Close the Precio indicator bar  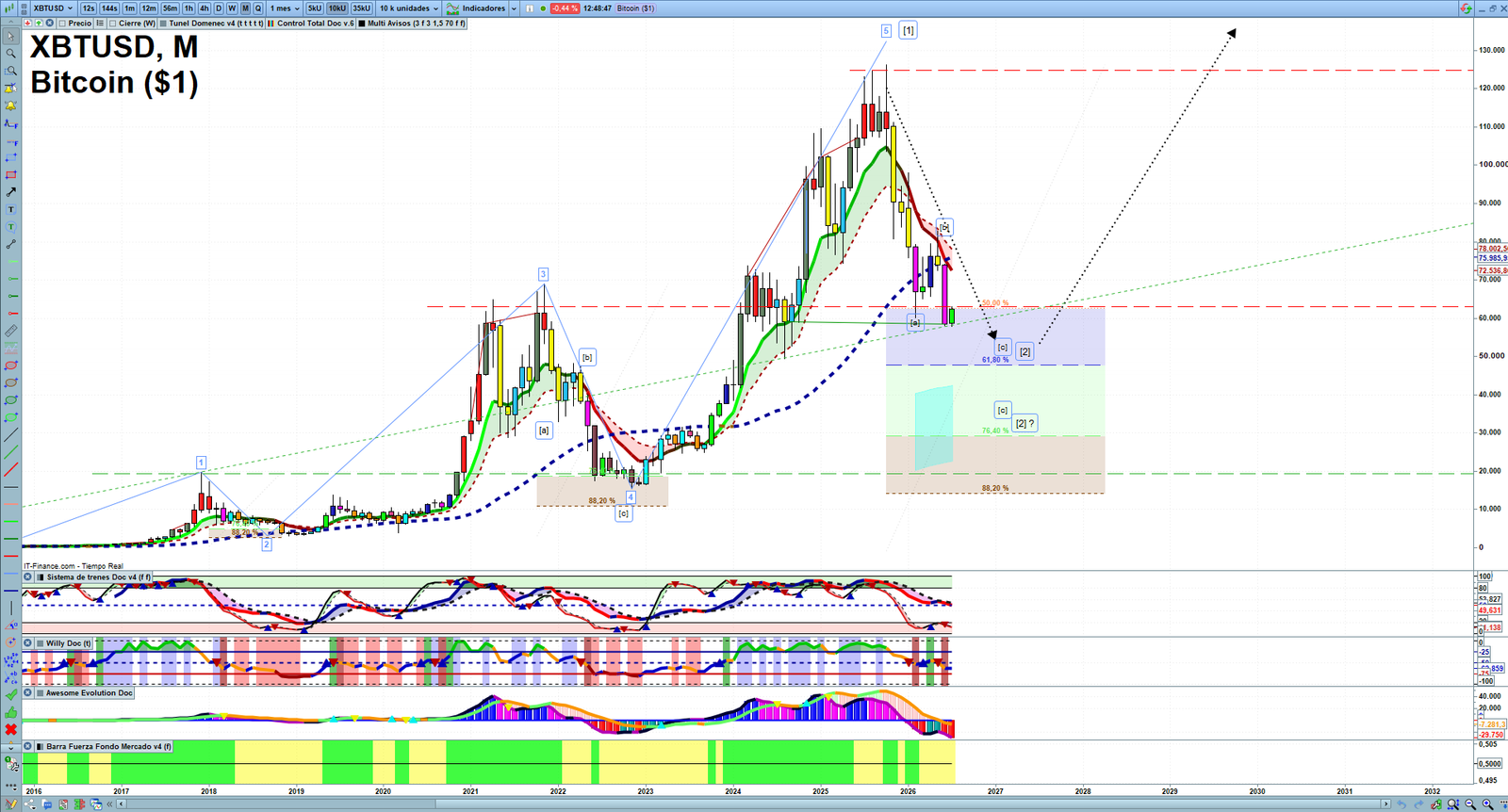49,24
